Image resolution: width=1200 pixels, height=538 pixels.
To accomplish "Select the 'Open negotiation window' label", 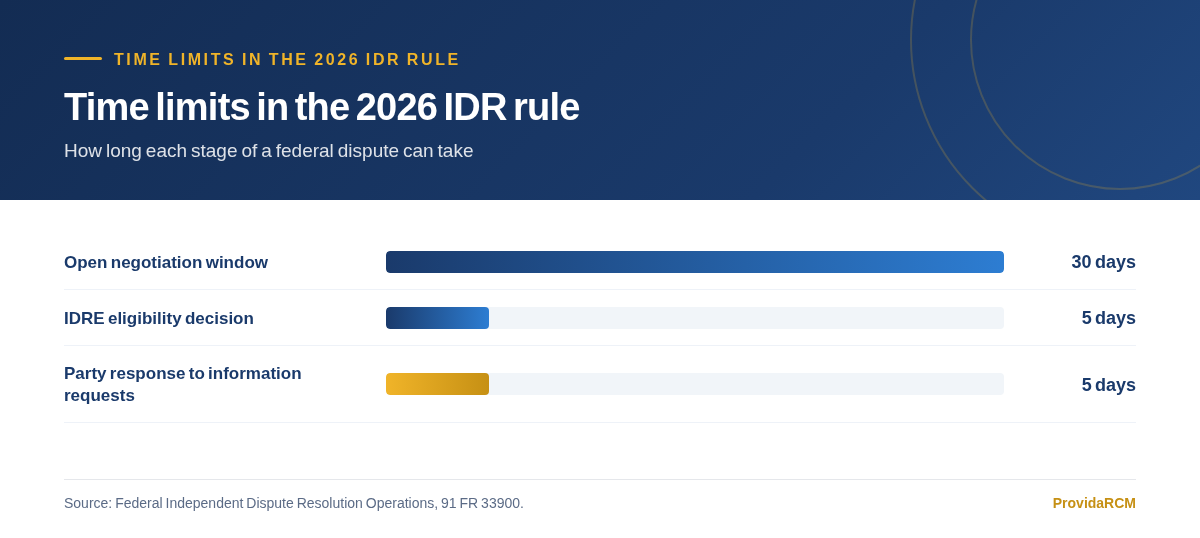I will (x=166, y=263).
